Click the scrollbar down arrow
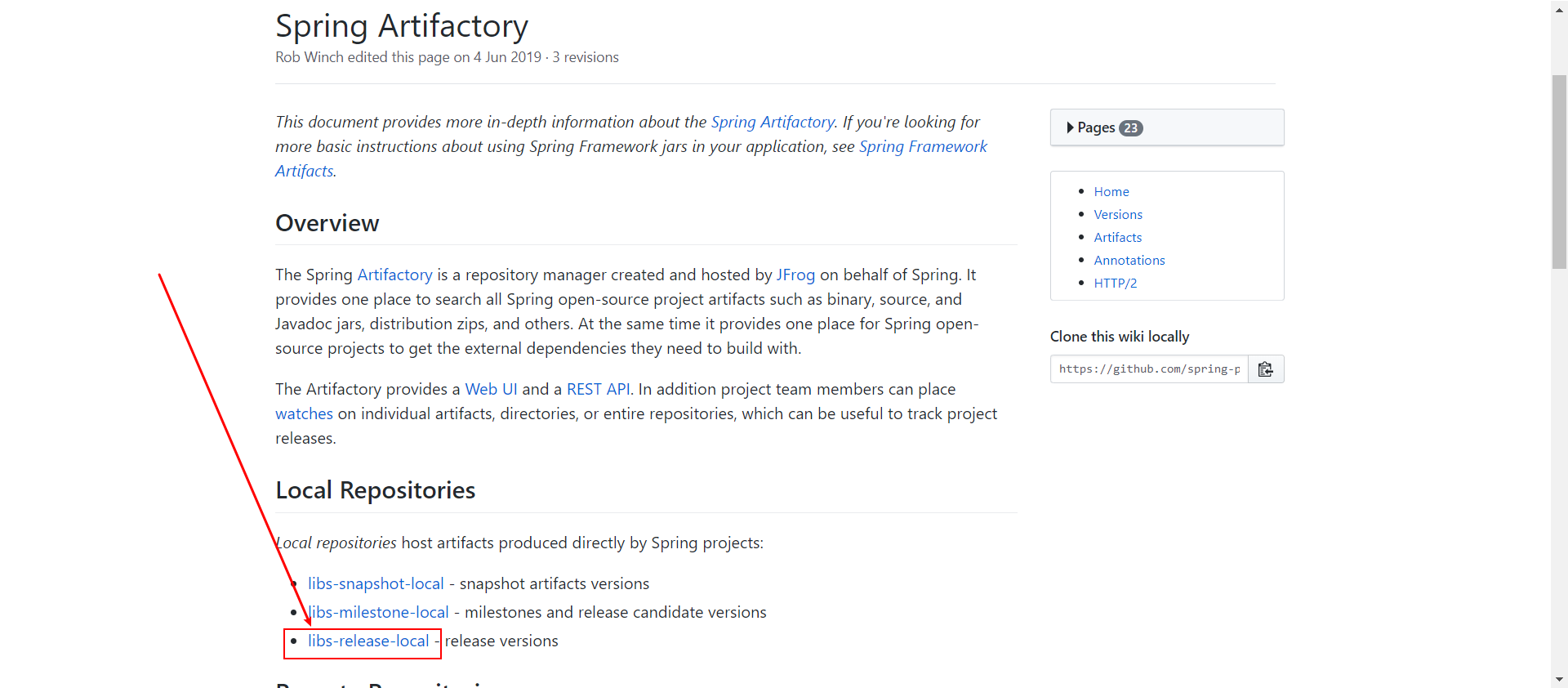Viewport: 1568px width, 688px height. pos(1559,679)
